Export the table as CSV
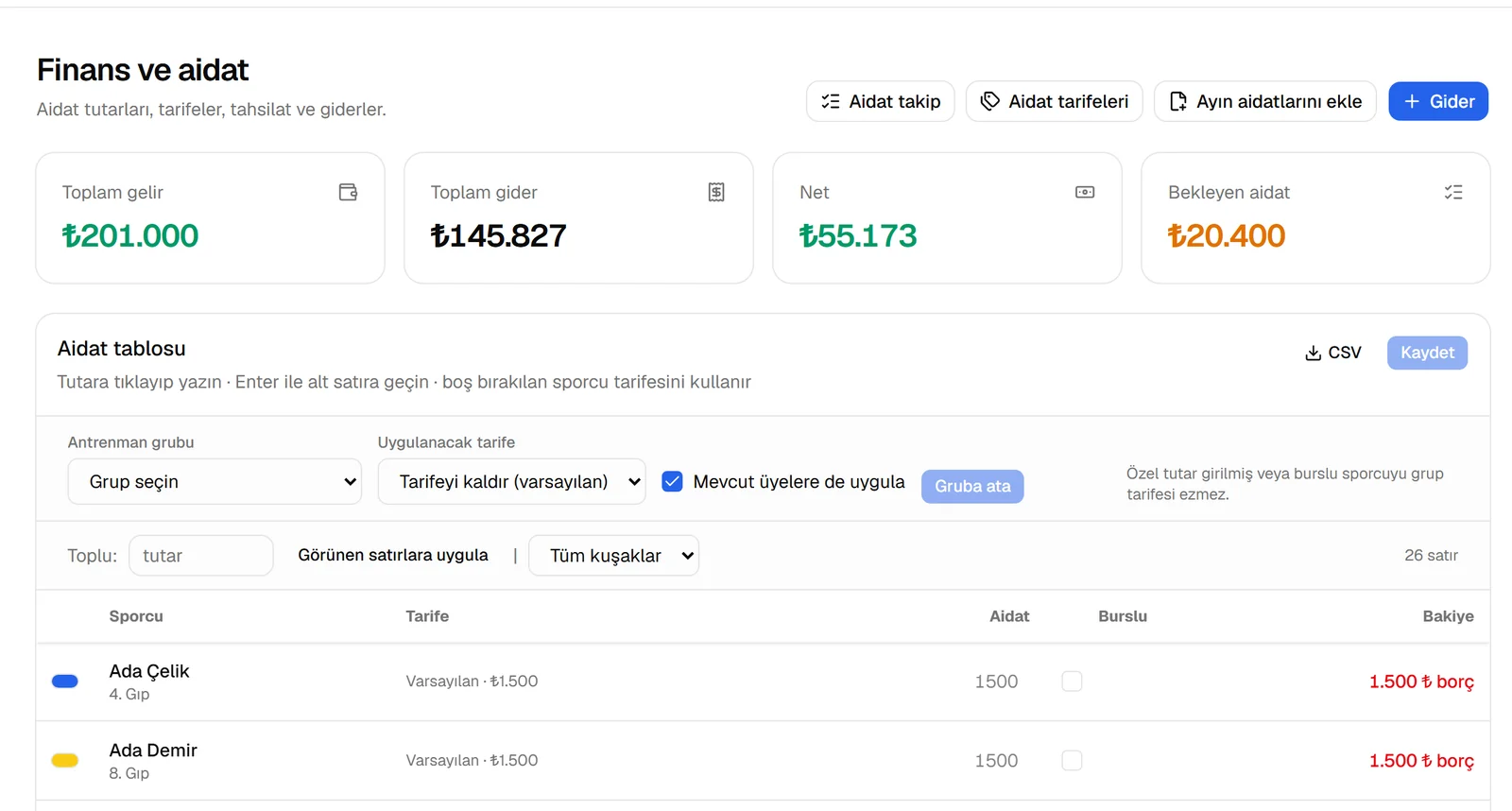 point(1332,353)
